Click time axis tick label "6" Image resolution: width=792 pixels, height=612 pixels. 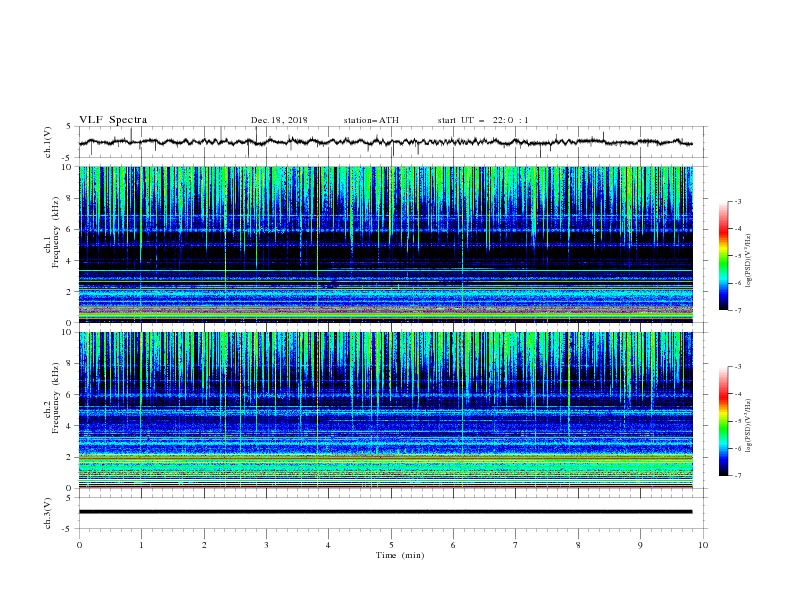453,545
